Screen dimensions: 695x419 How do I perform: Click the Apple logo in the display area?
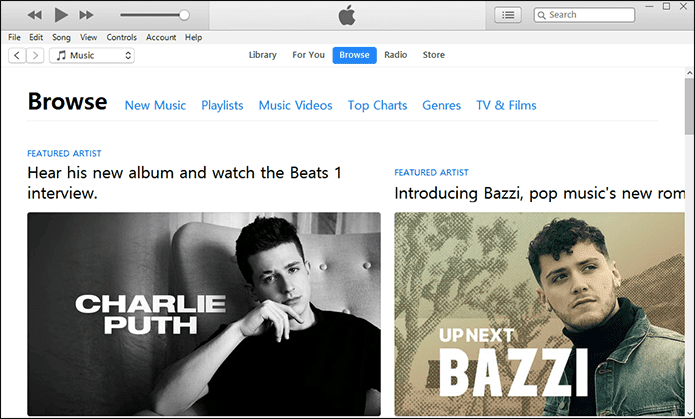click(347, 16)
